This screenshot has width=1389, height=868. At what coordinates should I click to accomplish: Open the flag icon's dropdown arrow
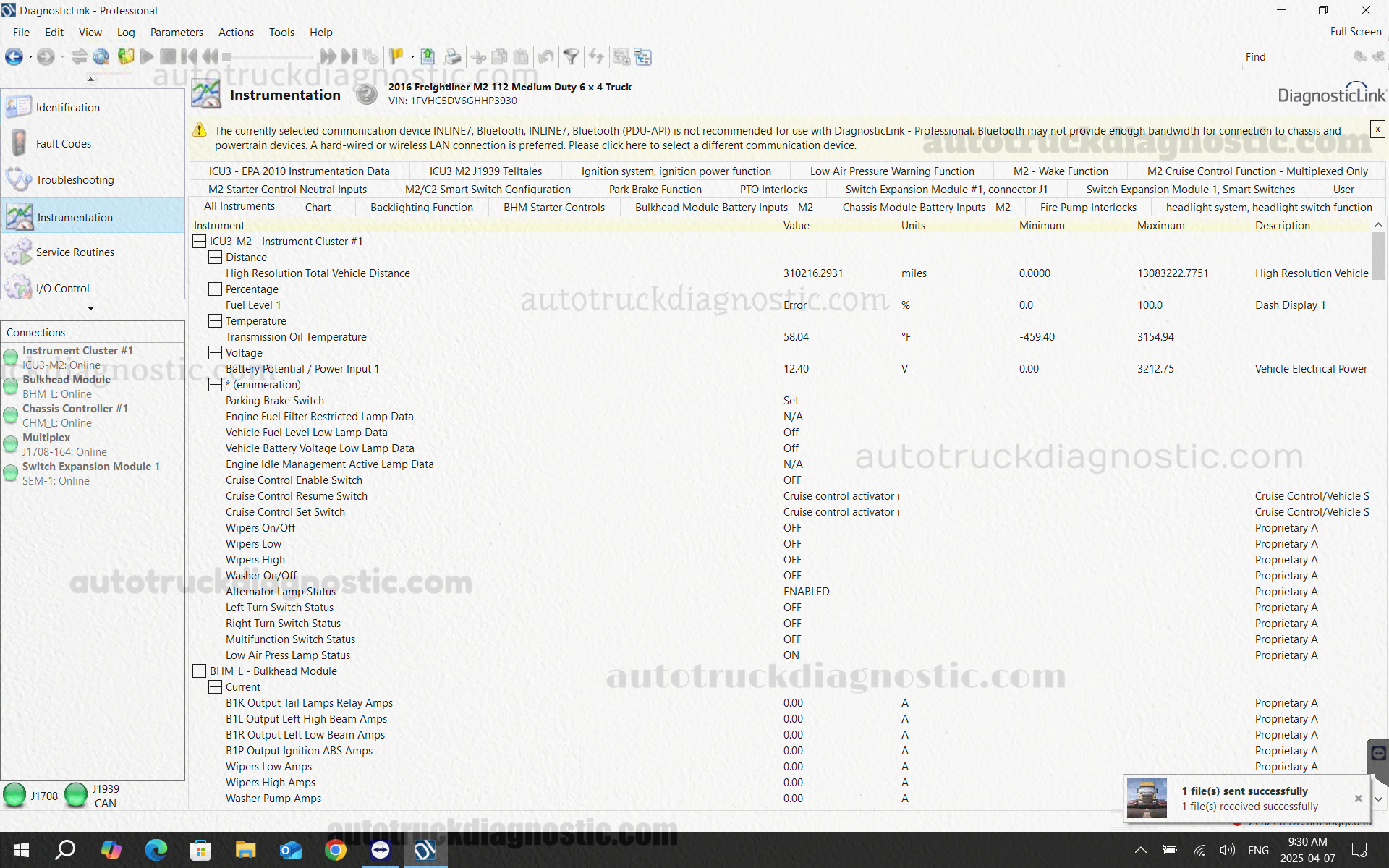click(412, 56)
